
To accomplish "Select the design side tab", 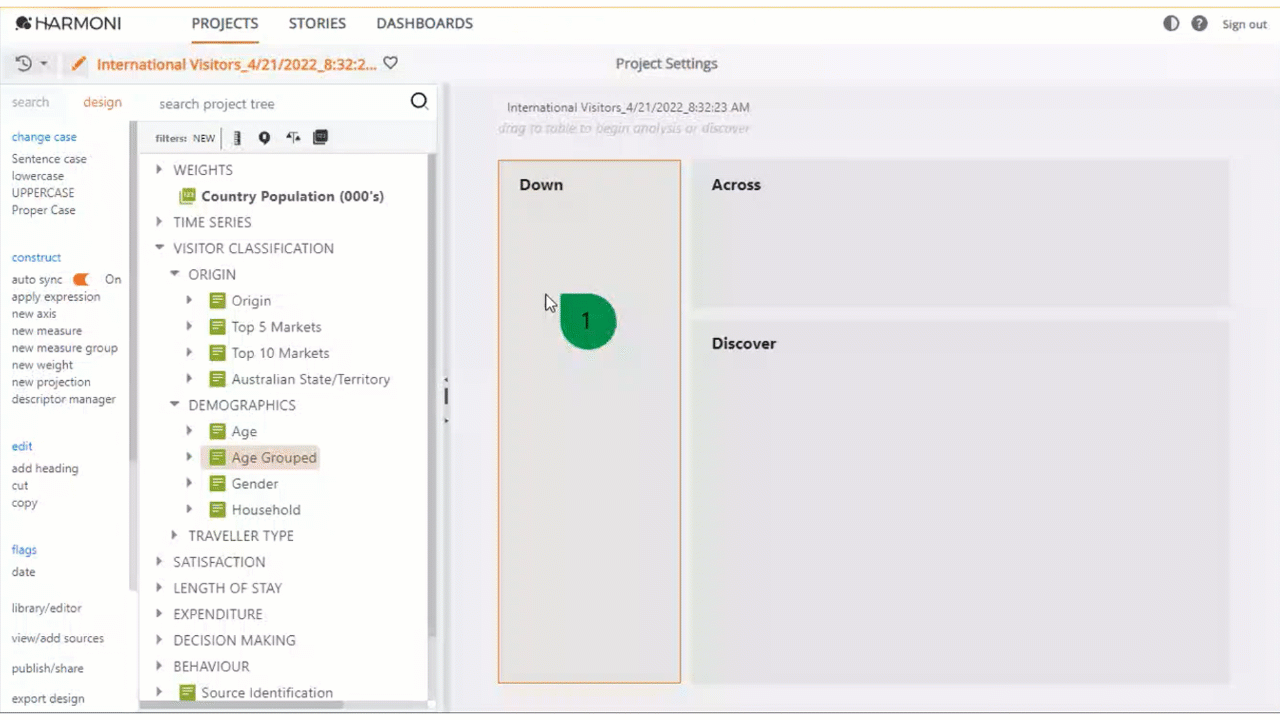I will point(102,102).
